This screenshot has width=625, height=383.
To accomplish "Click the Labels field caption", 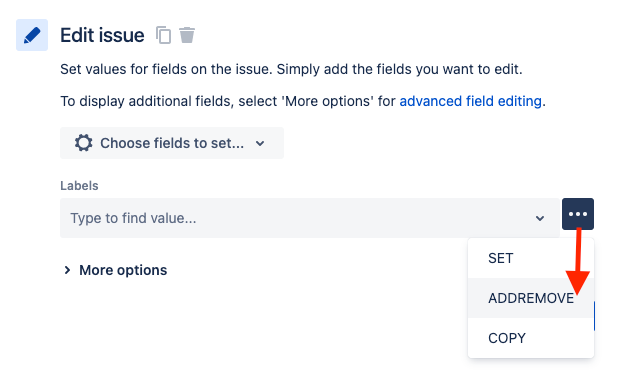I will pos(79,186).
